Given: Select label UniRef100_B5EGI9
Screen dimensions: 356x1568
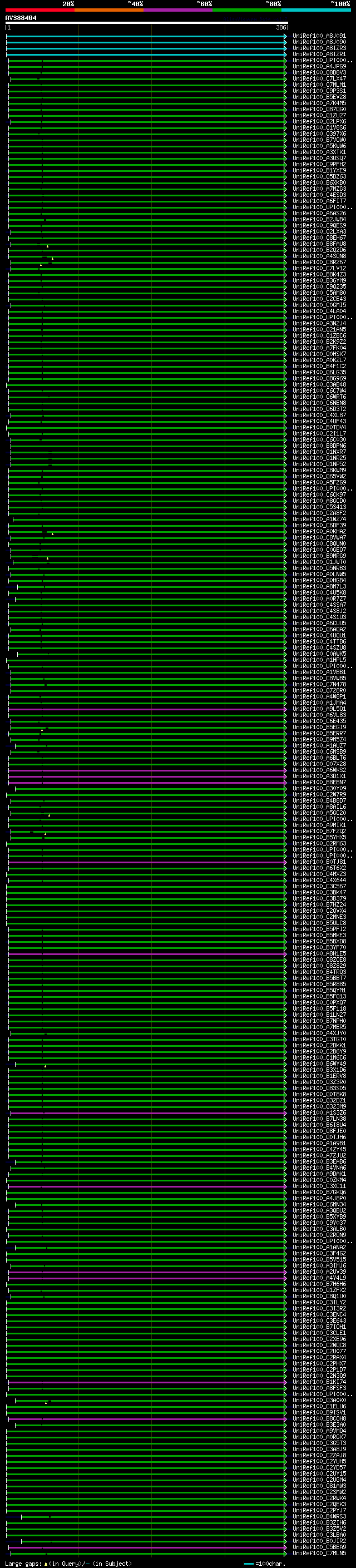Looking at the screenshot, I should (x=319, y=728).
